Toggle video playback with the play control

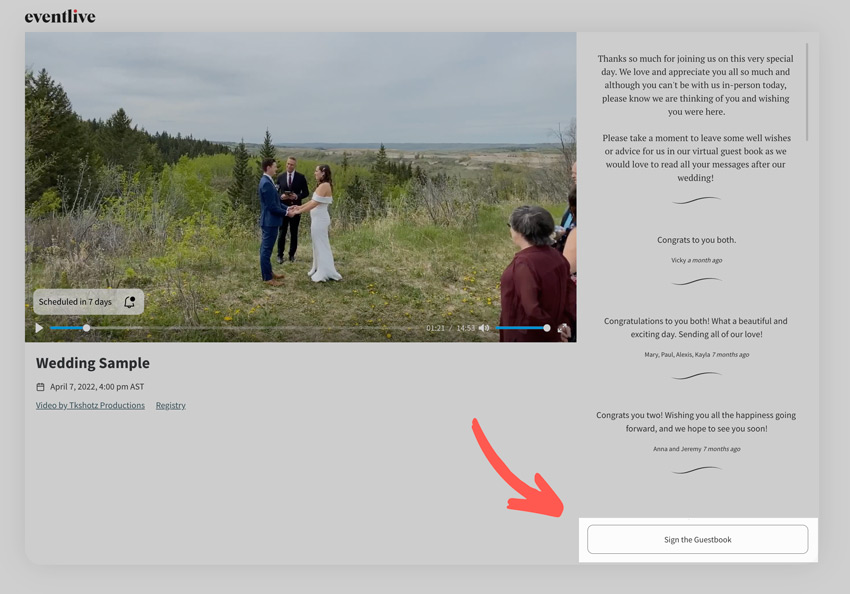[x=38, y=327]
